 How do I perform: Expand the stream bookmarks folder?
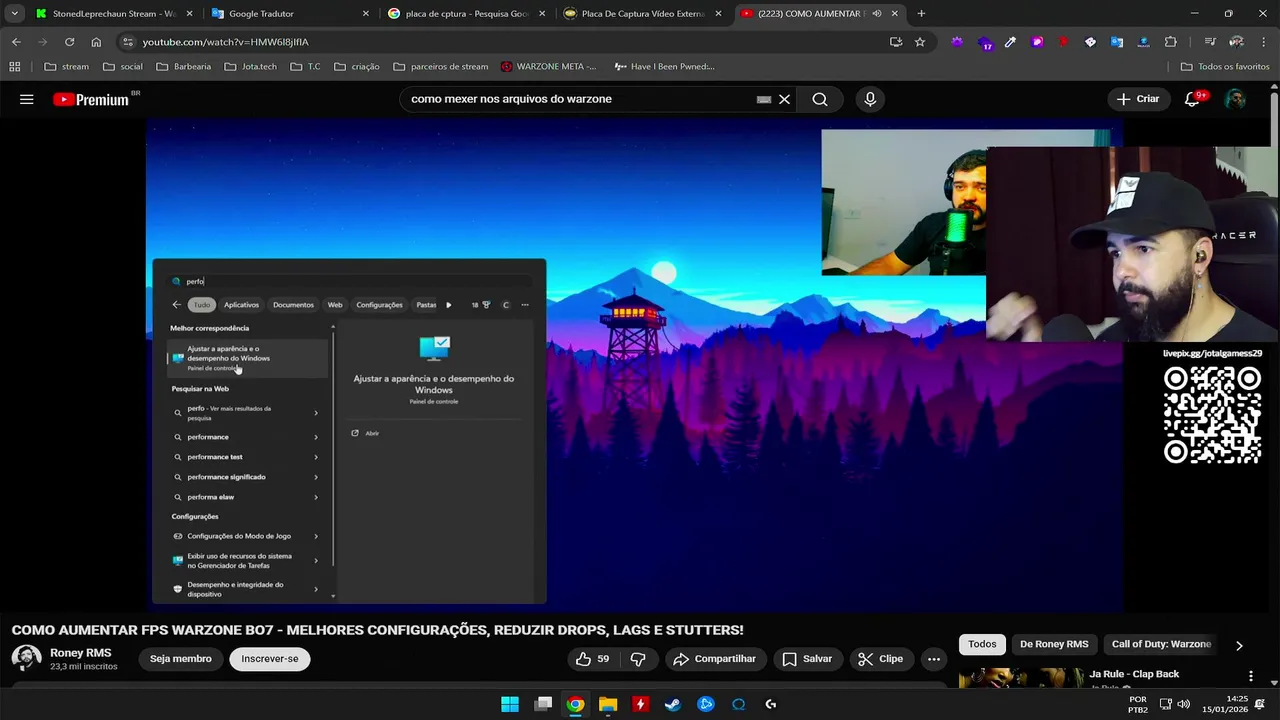(67, 67)
